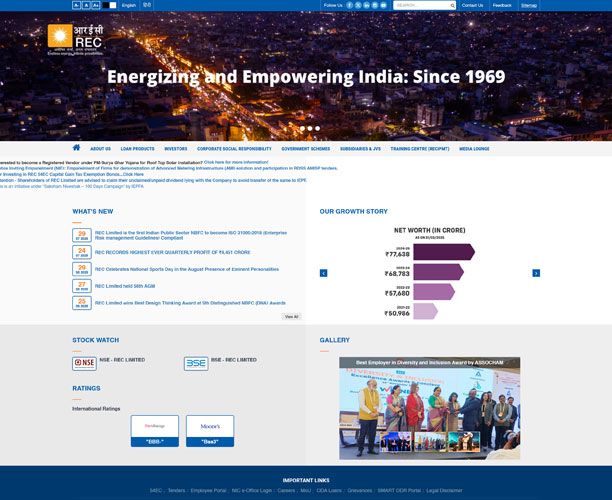
Task: Open 'REC Limited held 56th AGM' news
Action: (x=125, y=286)
